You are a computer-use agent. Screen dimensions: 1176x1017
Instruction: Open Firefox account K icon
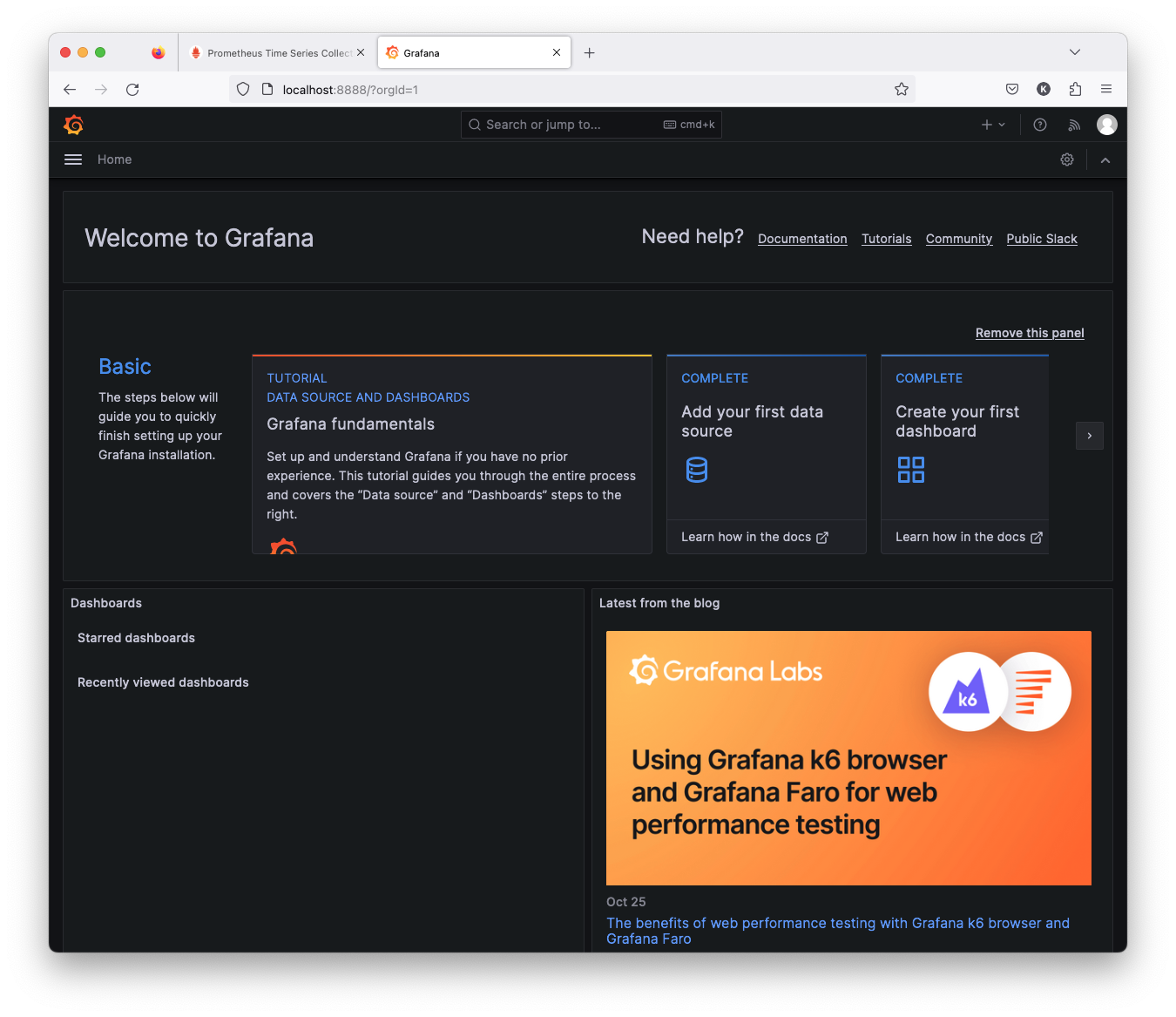(1044, 89)
